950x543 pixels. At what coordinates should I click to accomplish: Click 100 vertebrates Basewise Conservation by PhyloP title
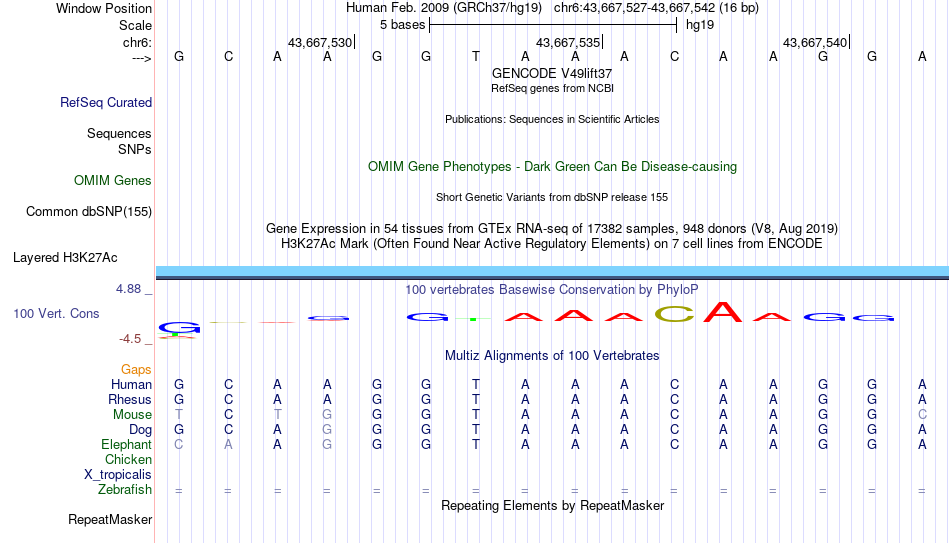pyautogui.click(x=552, y=290)
